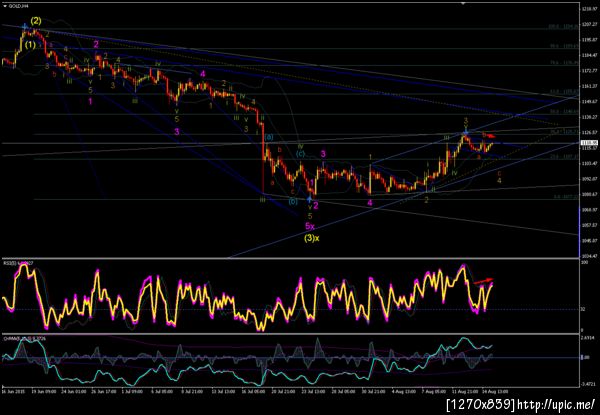Image resolution: width=600 pixels, height=415 pixels.
Task: Click the 100 level on RSI scale
Action: click(584, 263)
